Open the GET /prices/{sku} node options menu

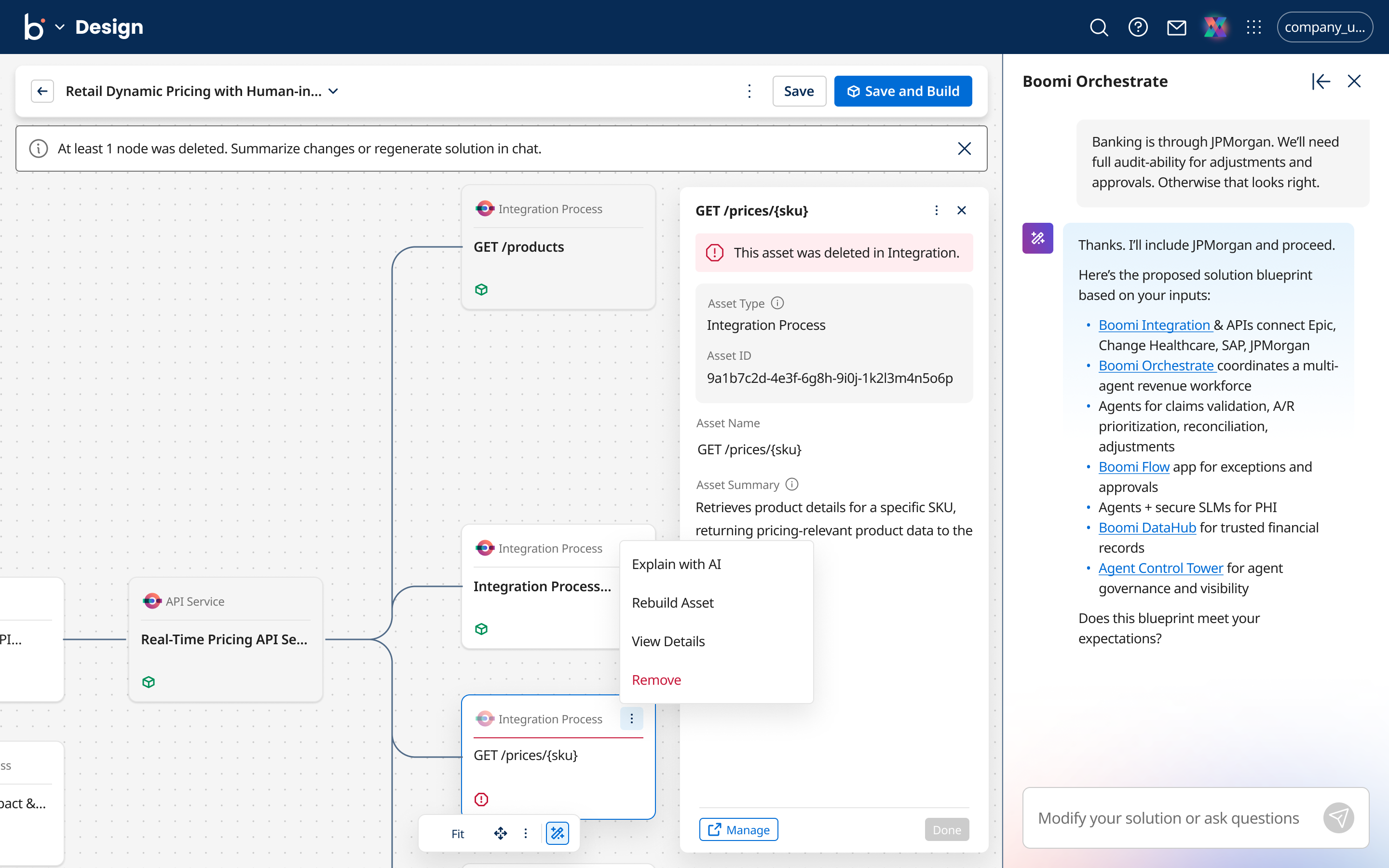631,719
